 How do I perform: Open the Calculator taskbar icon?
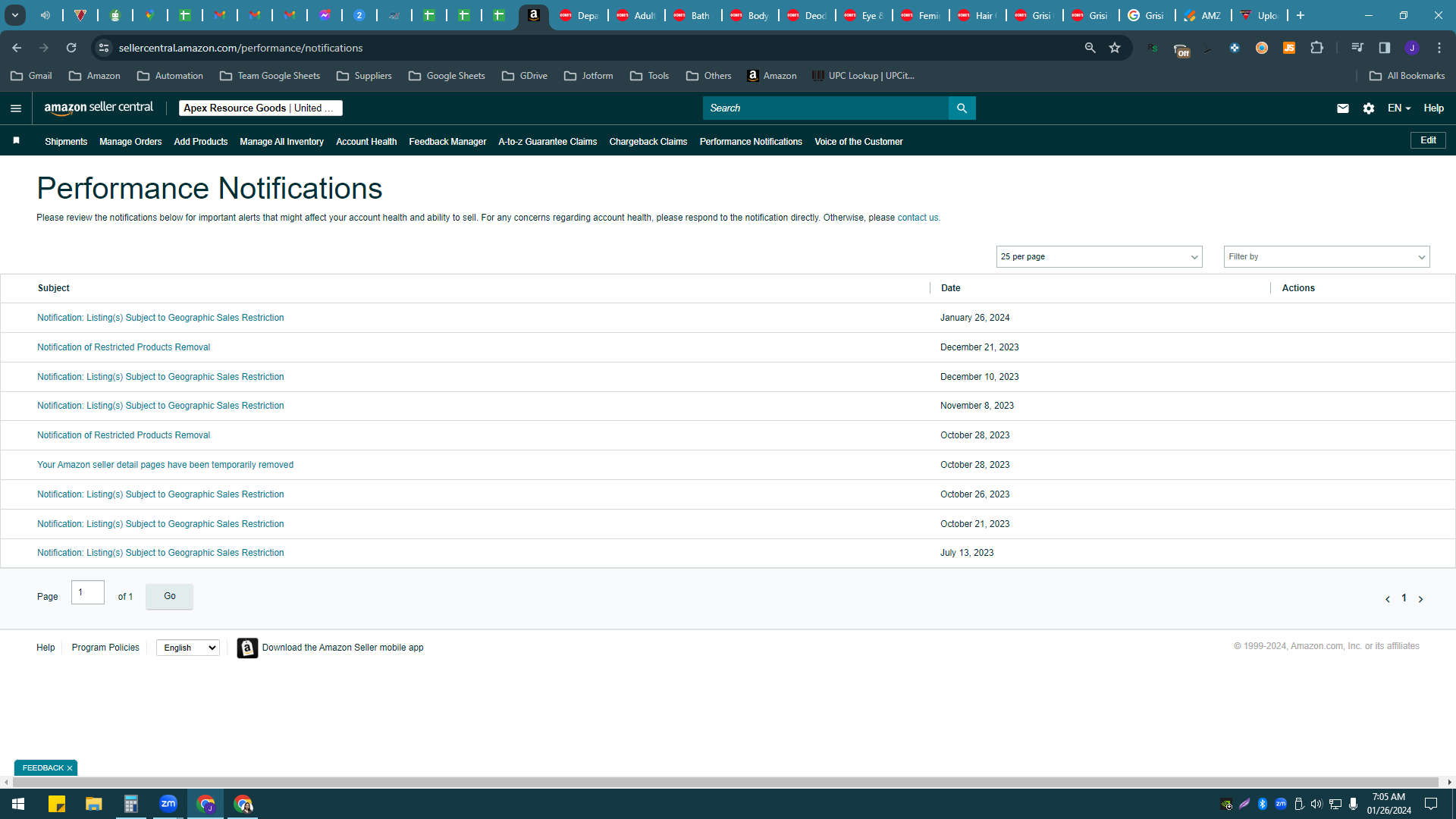(131, 804)
